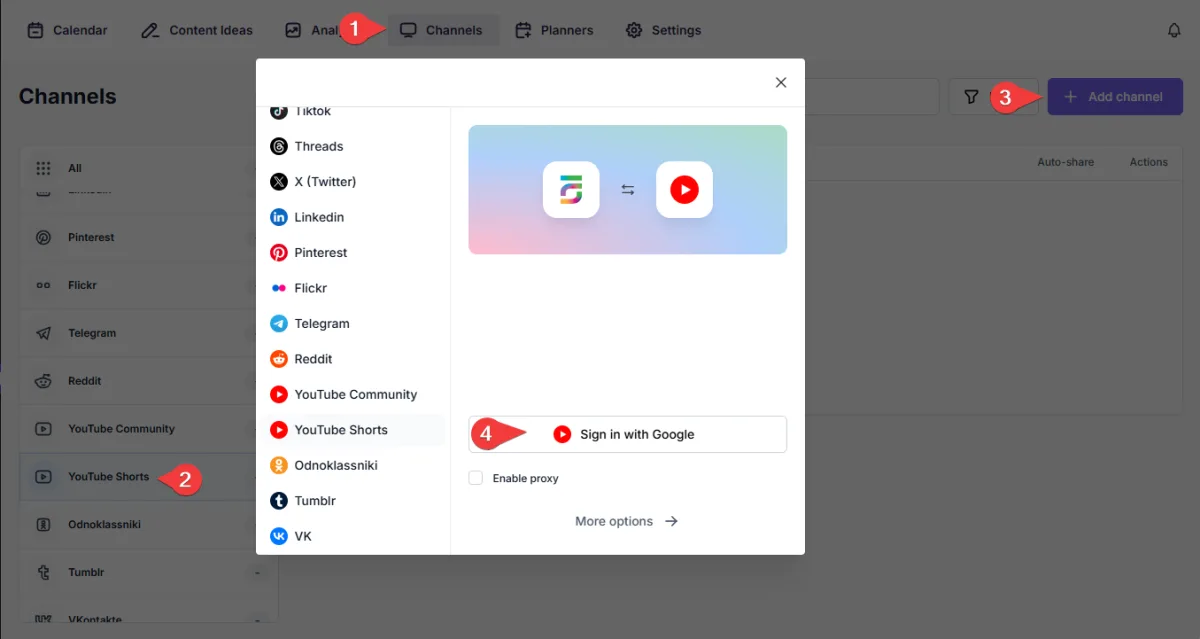1200x639 pixels.
Task: Sign in with Google
Action: 627,434
